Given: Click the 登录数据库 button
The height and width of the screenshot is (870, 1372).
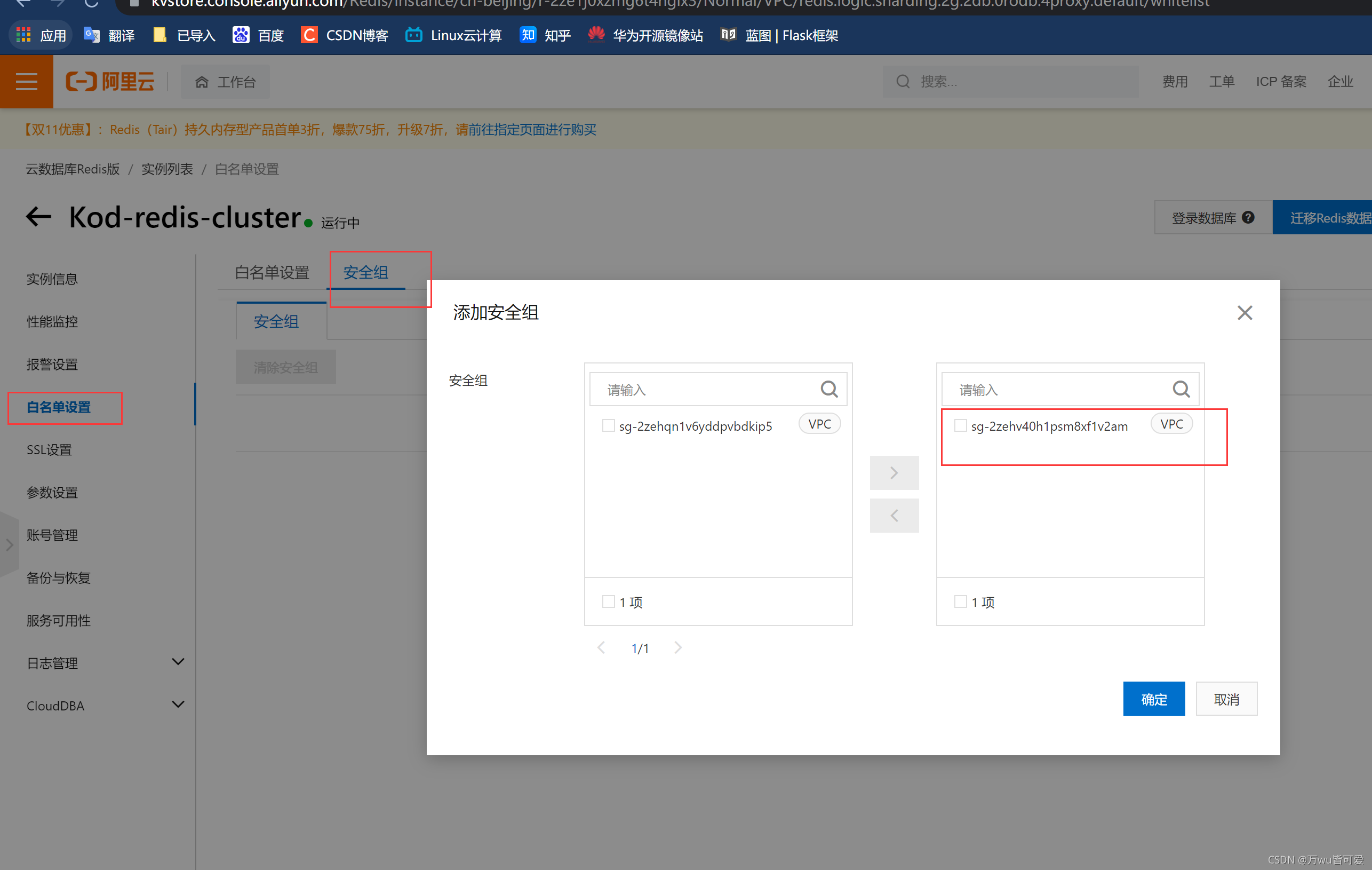Looking at the screenshot, I should click(1213, 217).
